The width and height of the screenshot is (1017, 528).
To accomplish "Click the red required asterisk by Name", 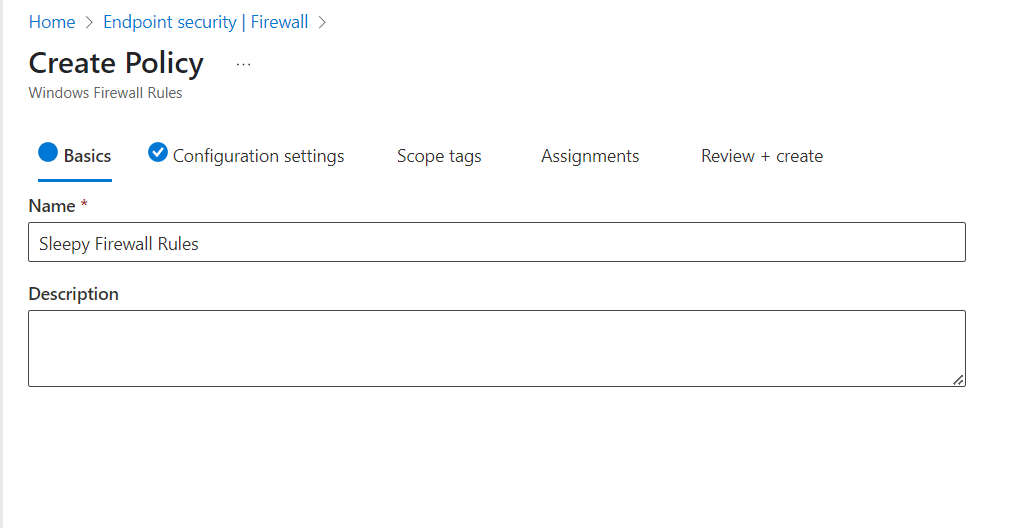I will 84,205.
